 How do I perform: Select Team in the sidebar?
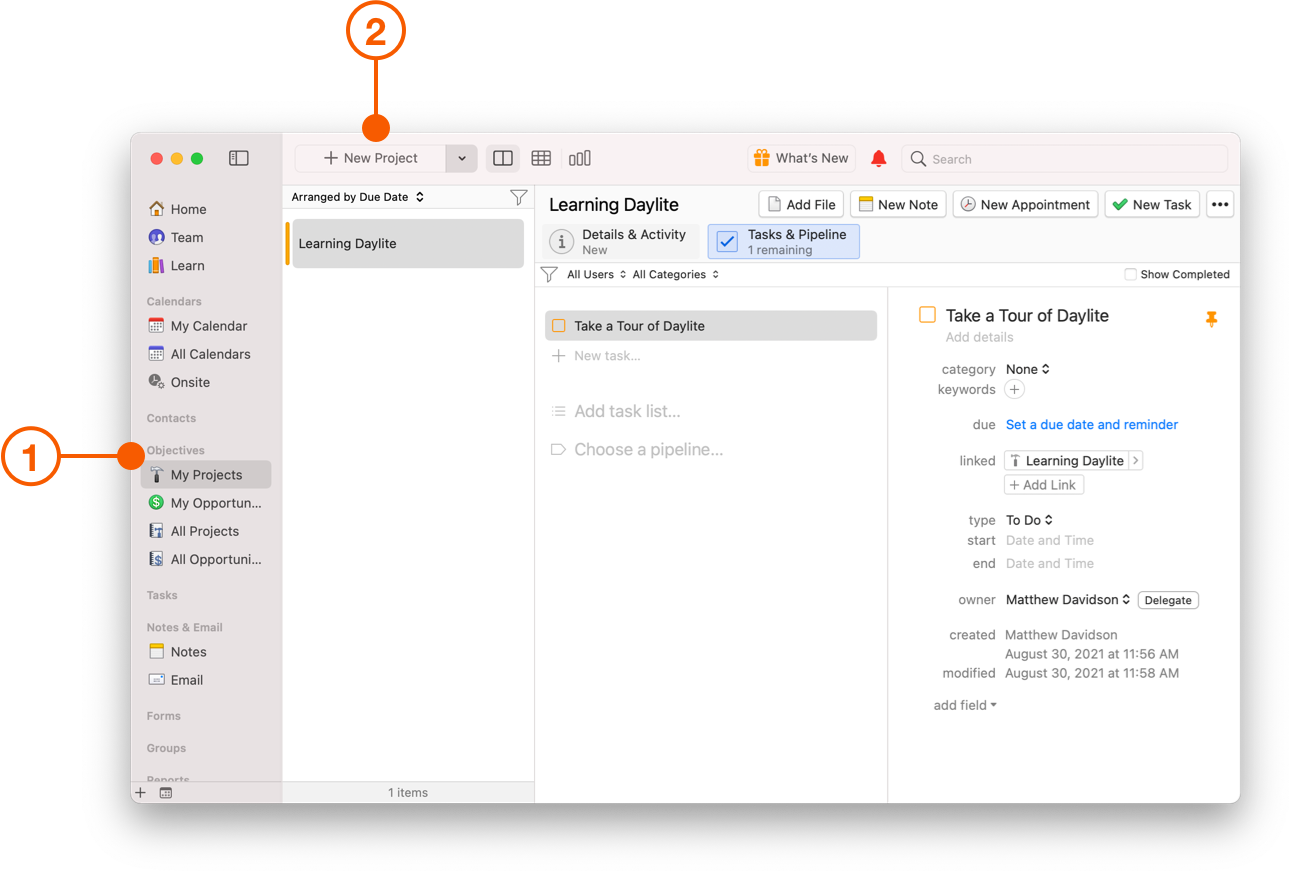[186, 237]
